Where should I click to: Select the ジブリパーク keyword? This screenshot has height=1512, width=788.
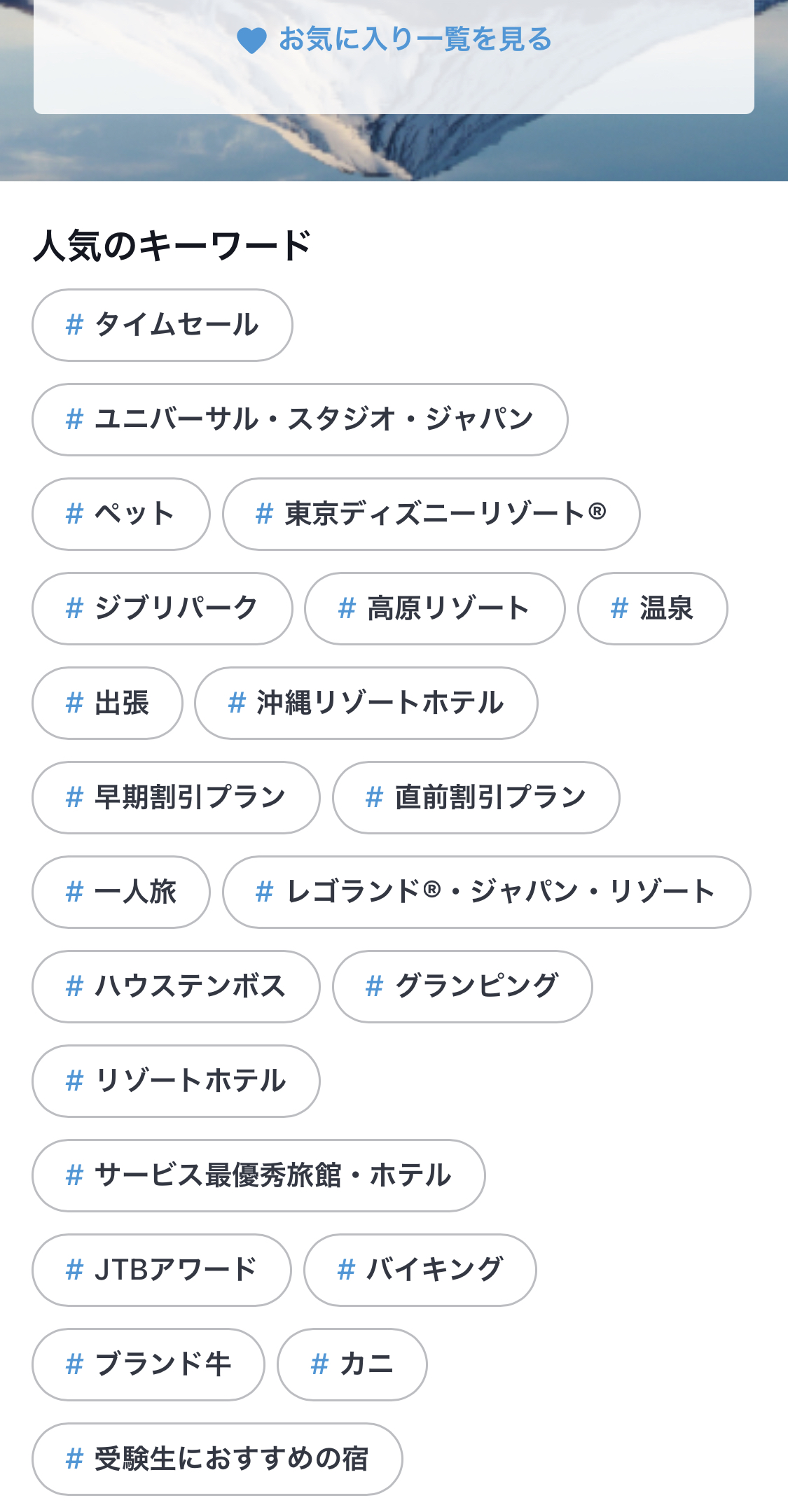[162, 608]
